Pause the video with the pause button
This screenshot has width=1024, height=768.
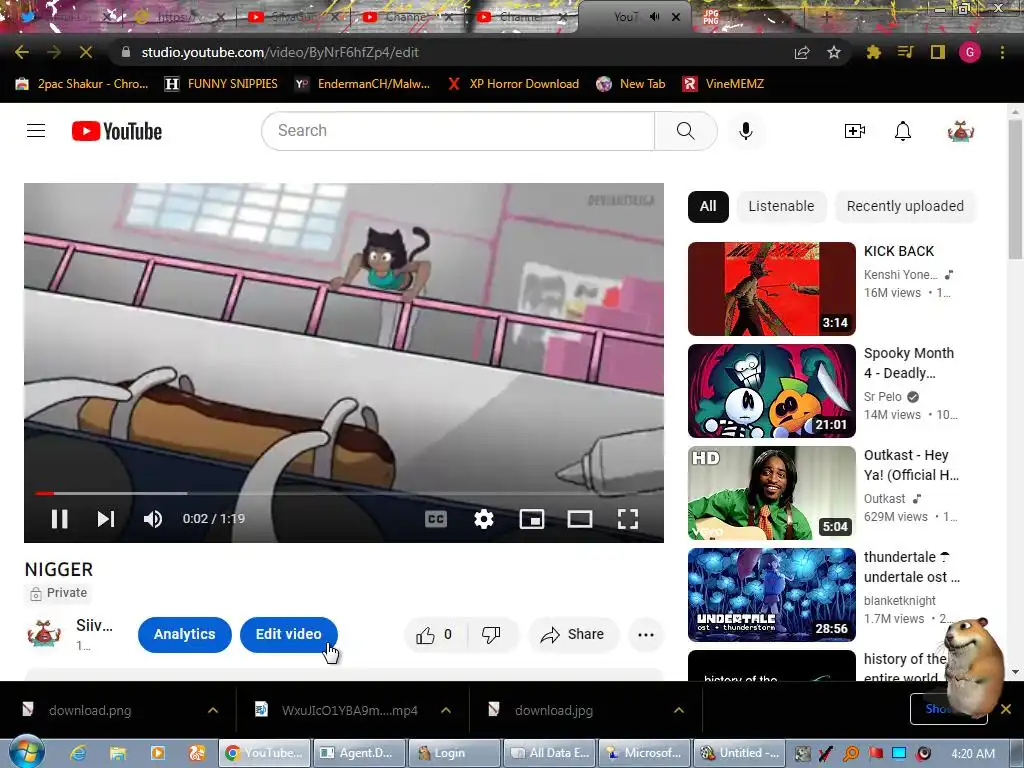59,519
